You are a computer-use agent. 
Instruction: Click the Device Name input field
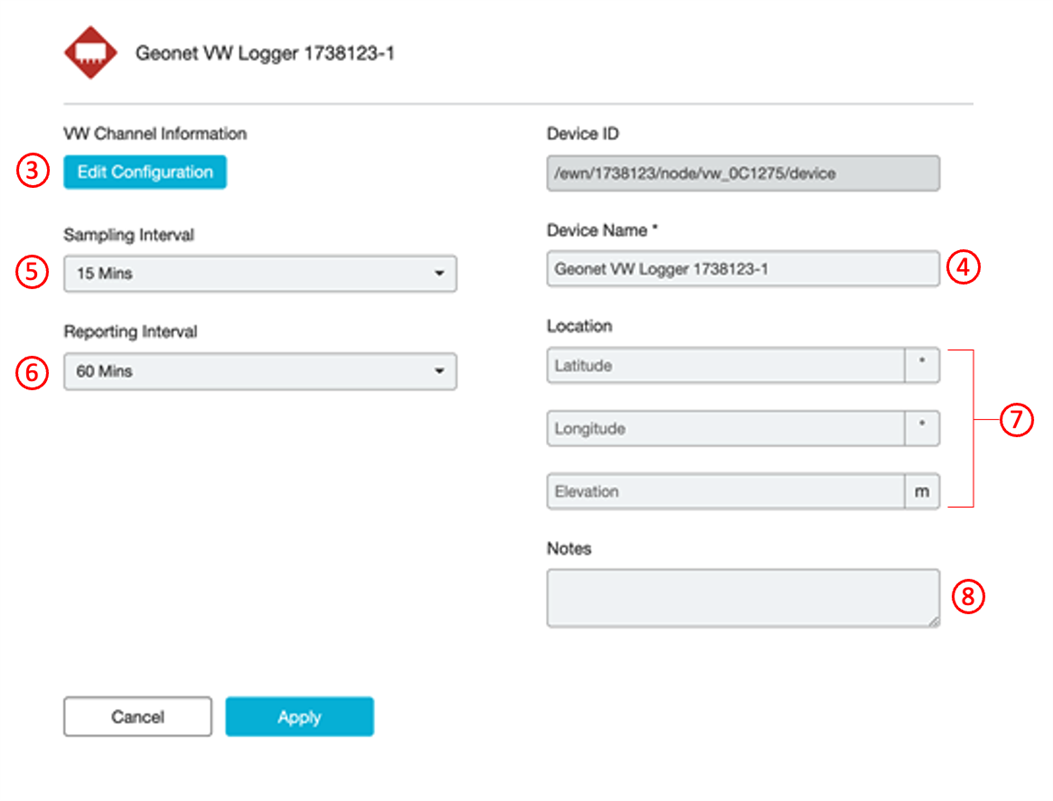click(x=743, y=269)
